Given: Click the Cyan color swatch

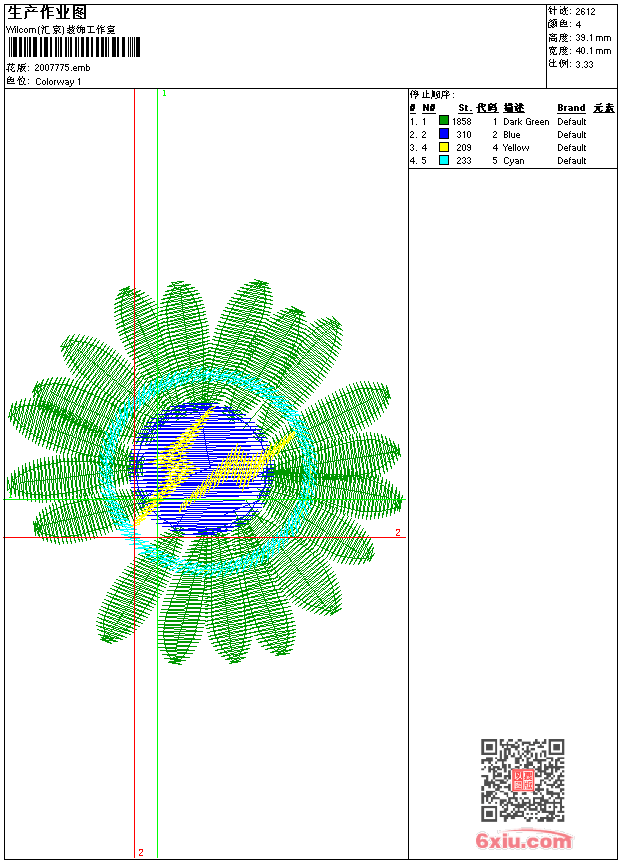Looking at the screenshot, I should 444,160.
